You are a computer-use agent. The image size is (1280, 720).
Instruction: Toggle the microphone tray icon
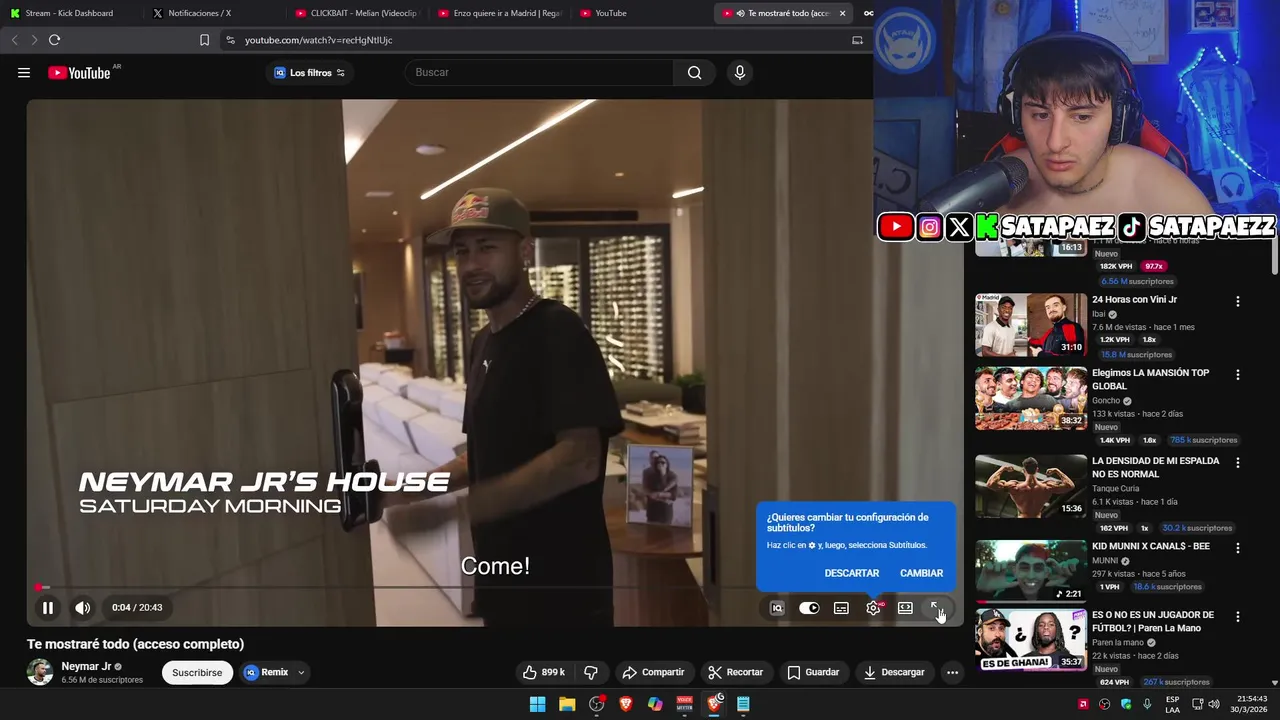pos(1147,704)
